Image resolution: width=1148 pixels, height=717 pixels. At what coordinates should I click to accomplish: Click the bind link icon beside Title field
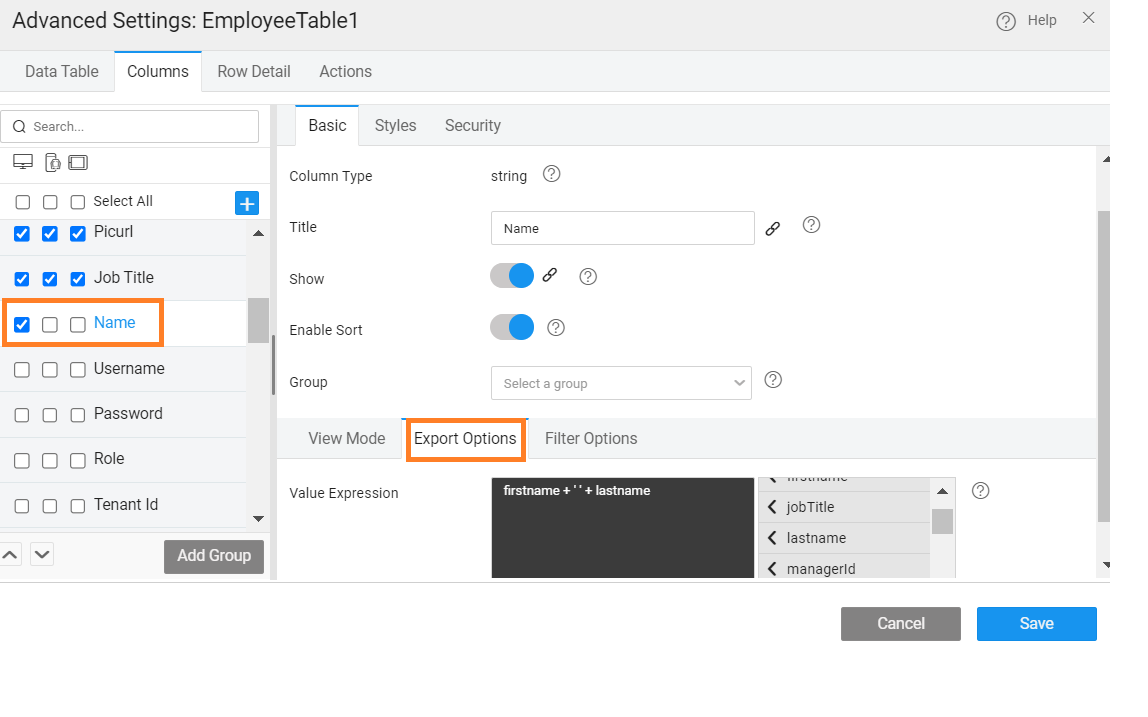coord(772,228)
